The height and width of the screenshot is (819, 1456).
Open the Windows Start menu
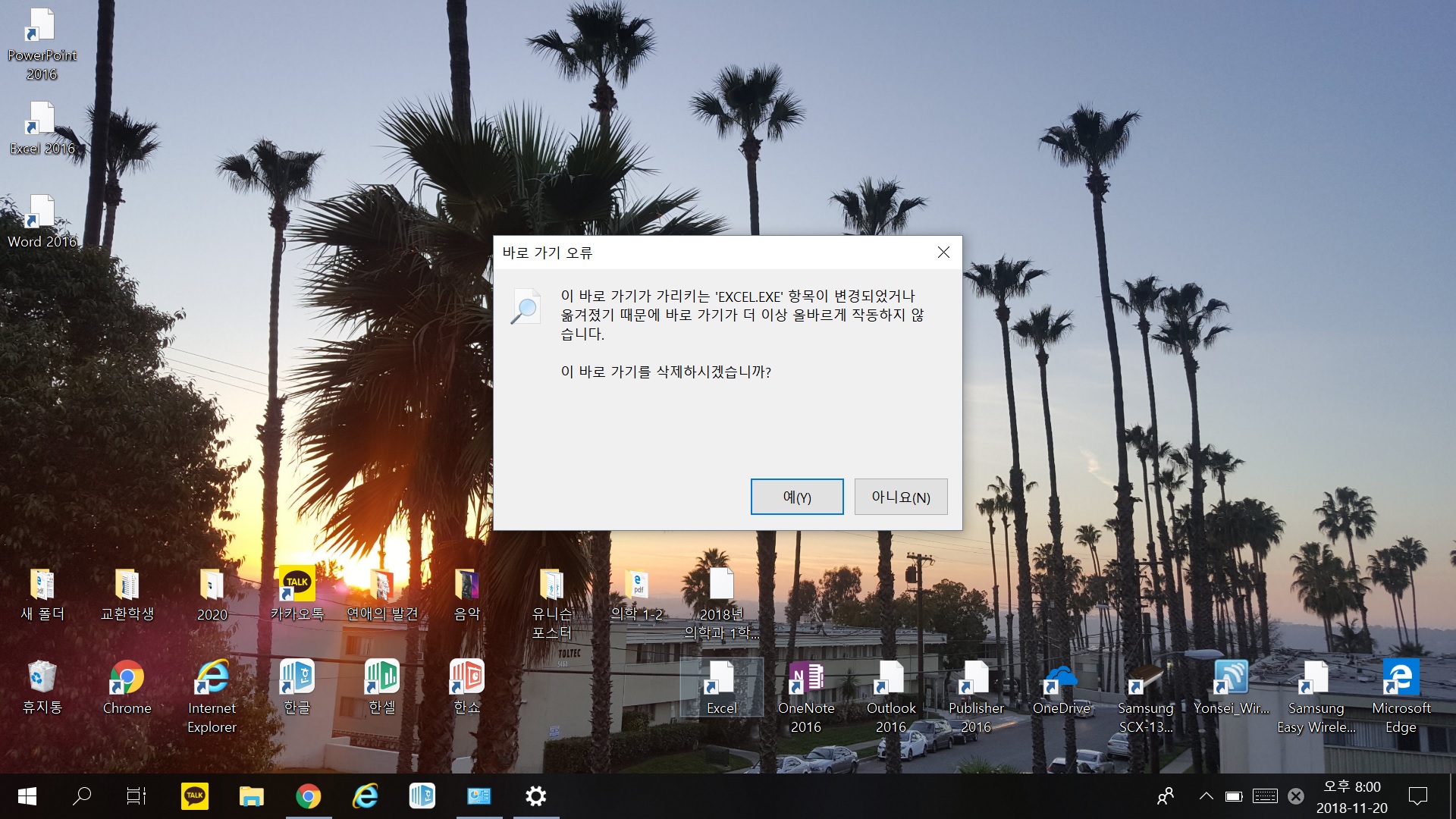(27, 796)
